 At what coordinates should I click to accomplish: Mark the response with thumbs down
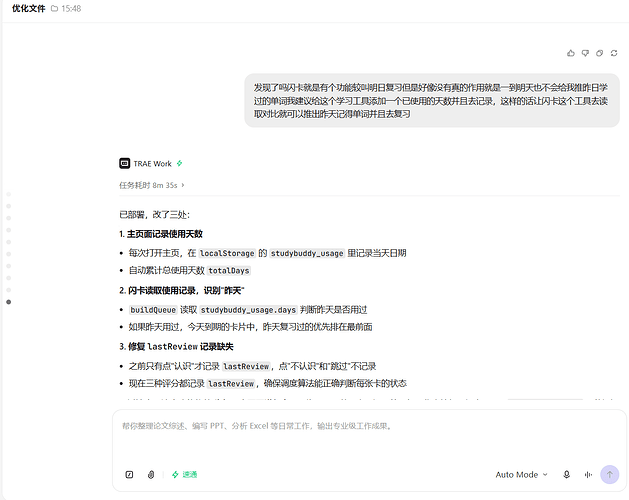pos(585,53)
